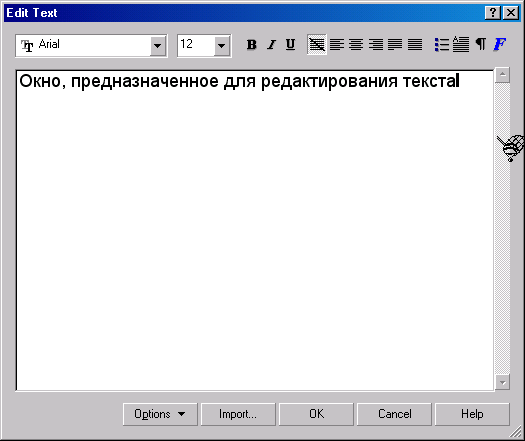The width and height of the screenshot is (525, 441).
Task: Confirm with the OK button
Action: pos(316,414)
